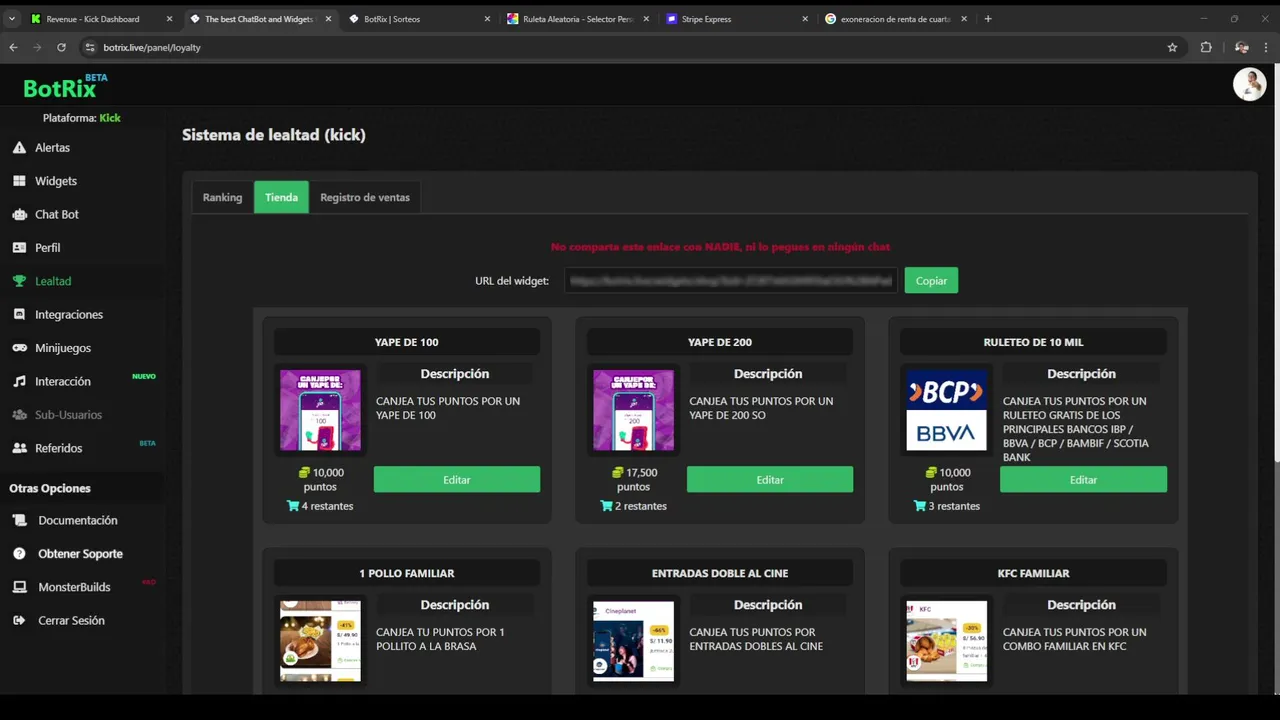Reload the page in browser

[61, 47]
